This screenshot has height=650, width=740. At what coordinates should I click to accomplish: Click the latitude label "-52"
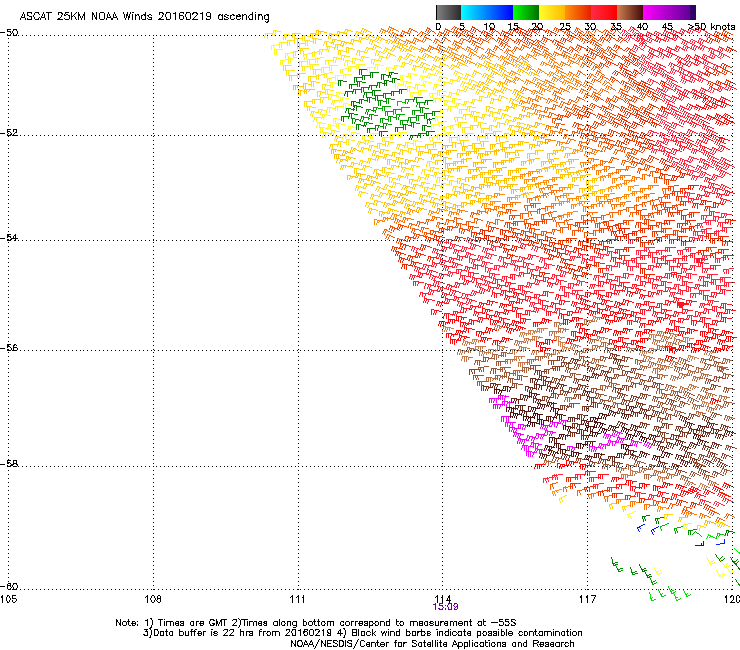coord(9,133)
